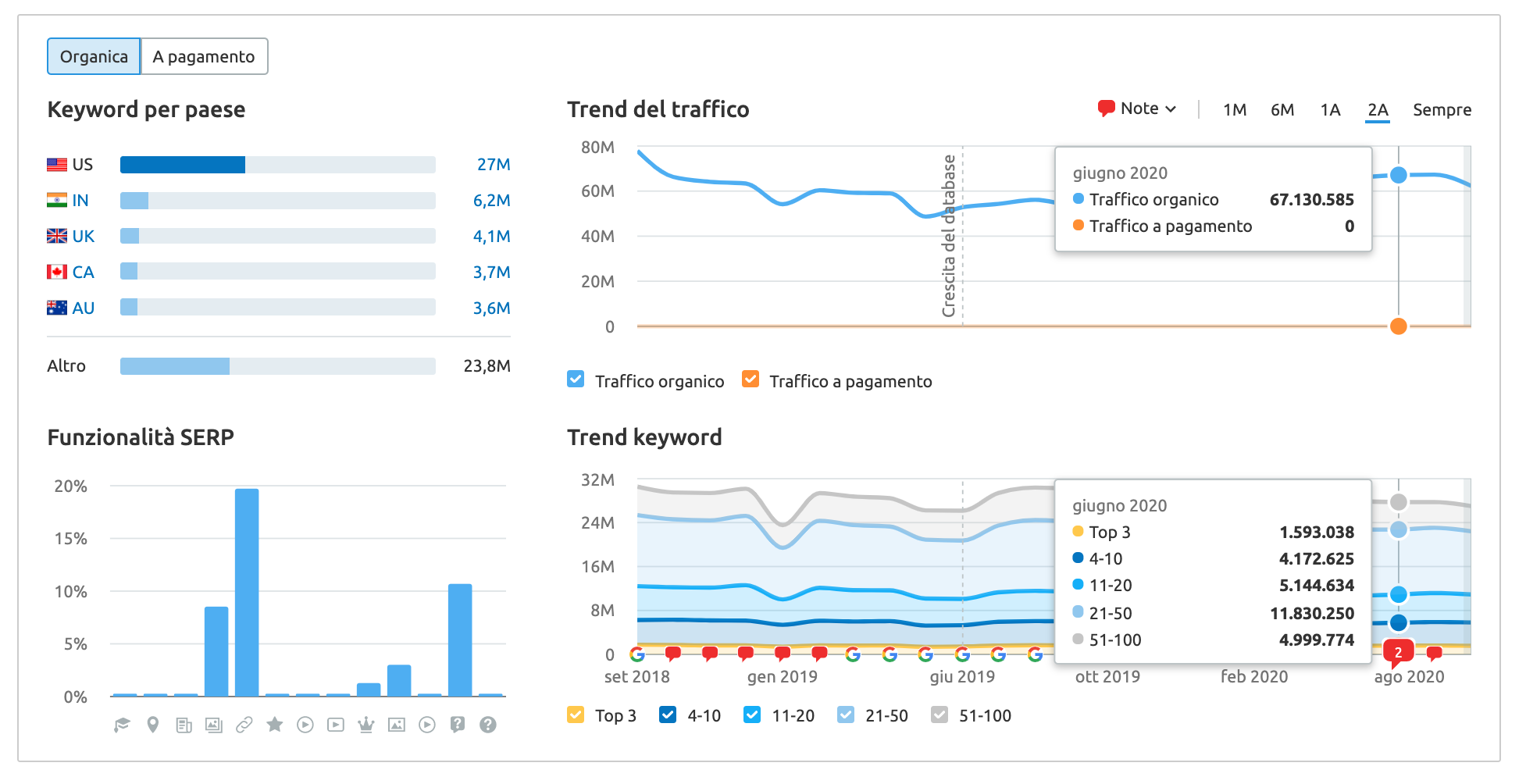Click the stacked images pack icon
The image size is (1526, 784).
point(214,725)
